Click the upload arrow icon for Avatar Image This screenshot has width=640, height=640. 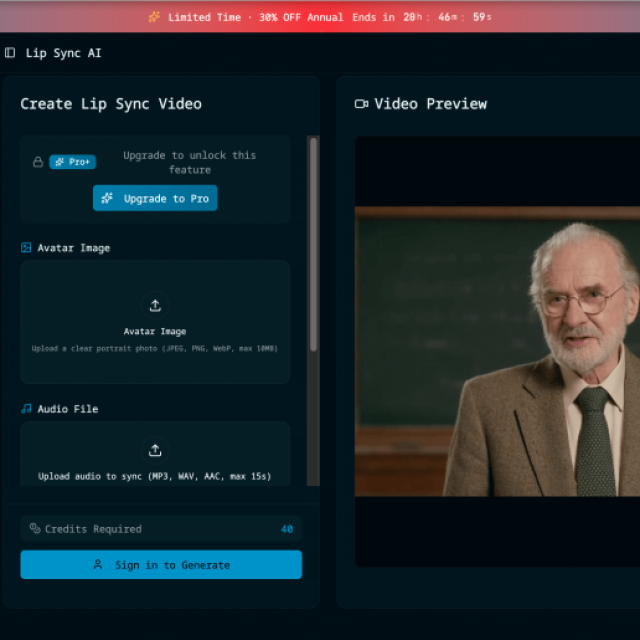155,306
